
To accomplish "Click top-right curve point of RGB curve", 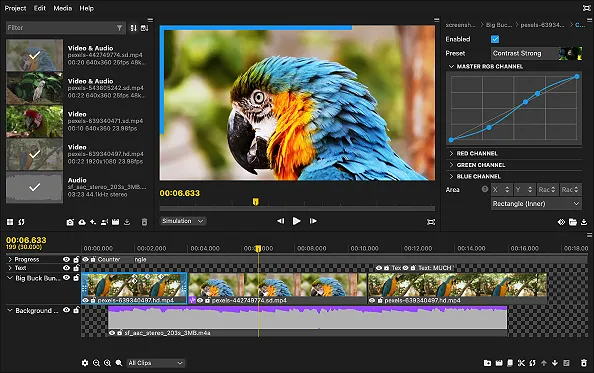I will click(x=577, y=76).
